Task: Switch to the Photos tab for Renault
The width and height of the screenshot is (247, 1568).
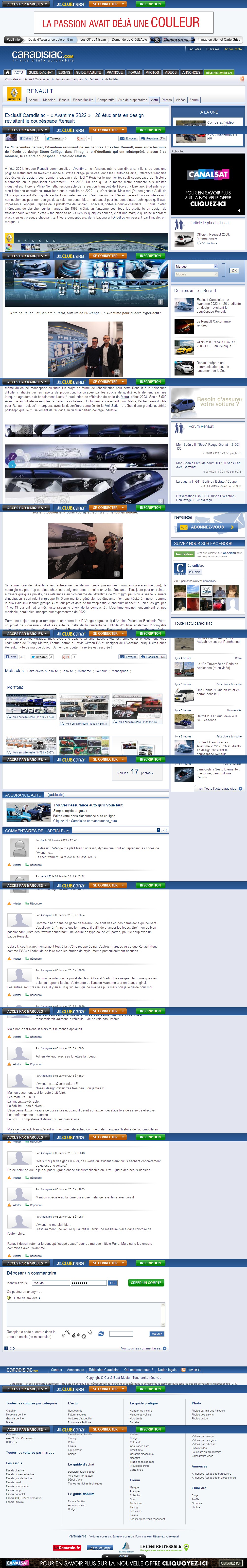Action: (x=167, y=100)
